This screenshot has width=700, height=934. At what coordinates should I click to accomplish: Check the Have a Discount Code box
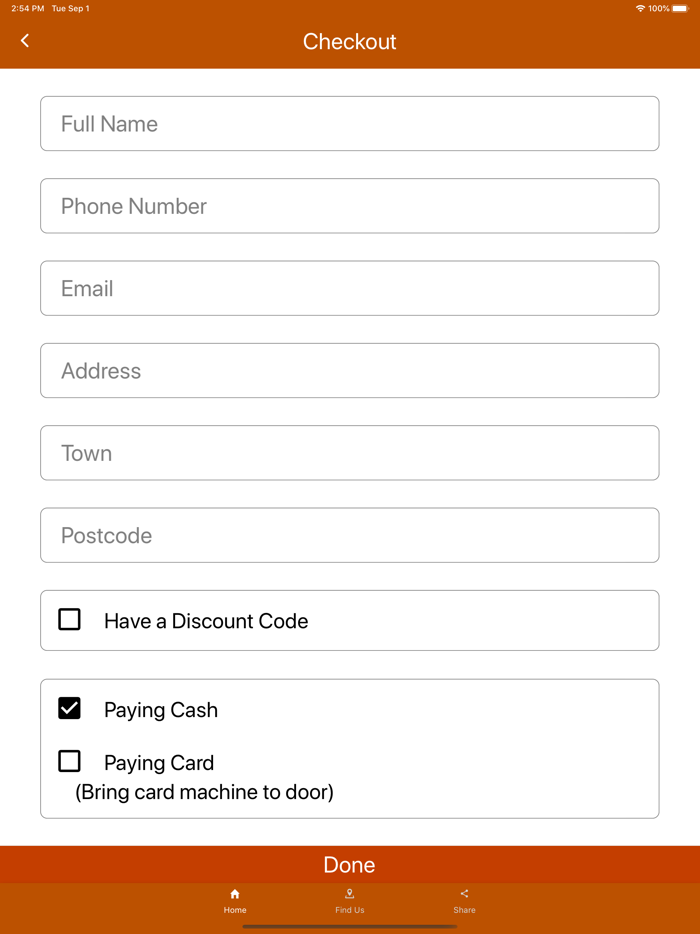(x=69, y=620)
